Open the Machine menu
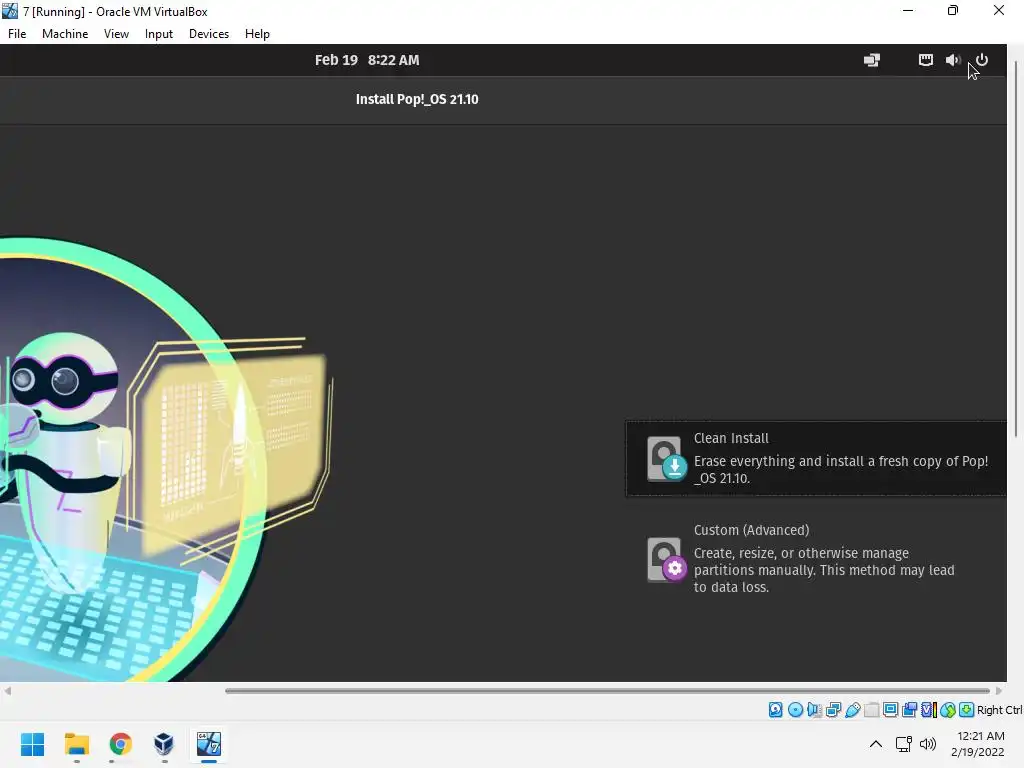 [x=65, y=34]
